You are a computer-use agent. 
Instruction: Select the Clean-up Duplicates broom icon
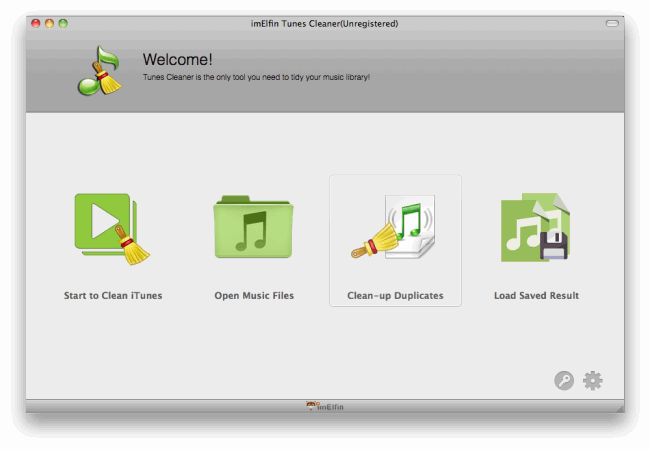393,227
